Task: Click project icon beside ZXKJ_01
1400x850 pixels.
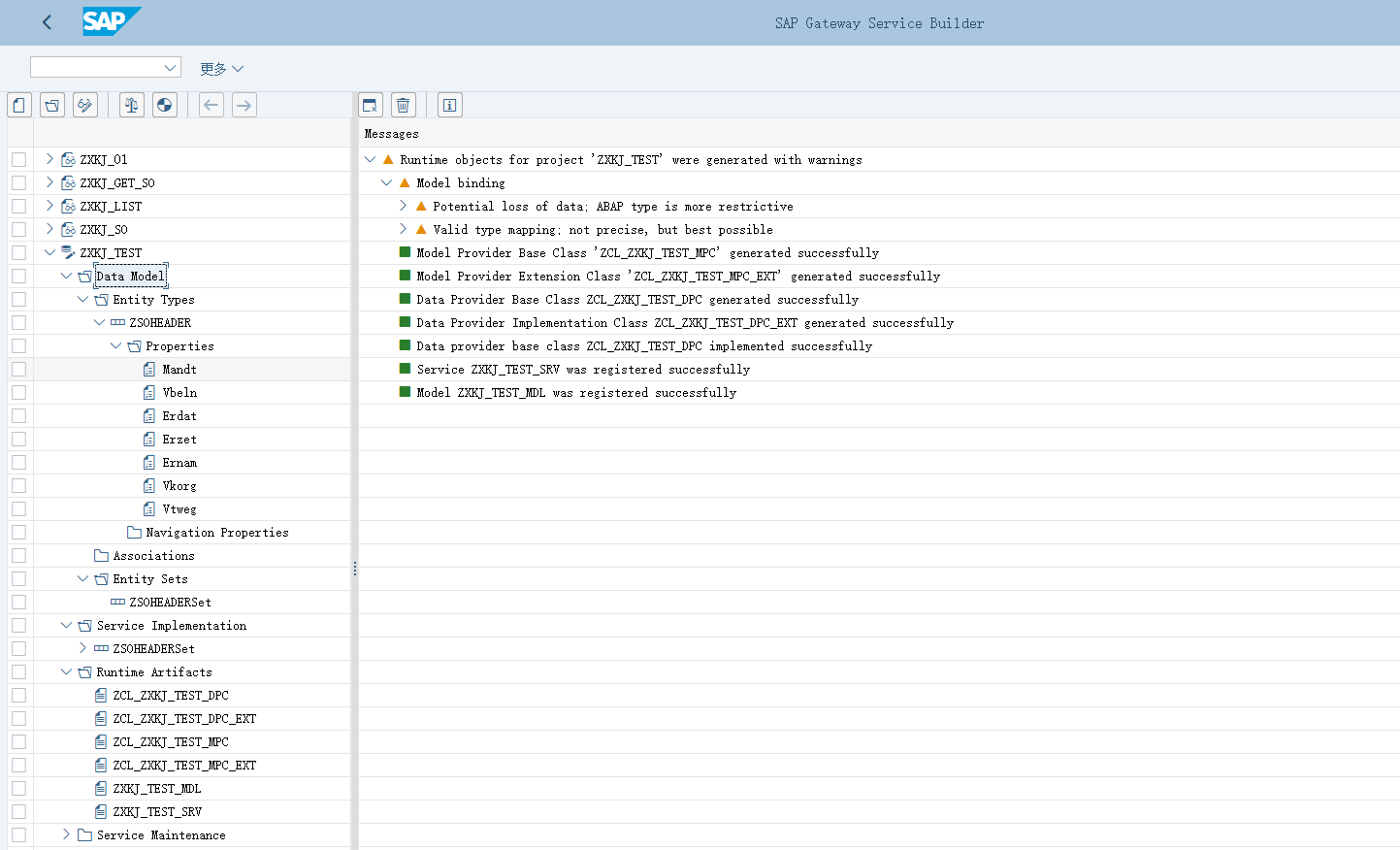Action: [68, 159]
